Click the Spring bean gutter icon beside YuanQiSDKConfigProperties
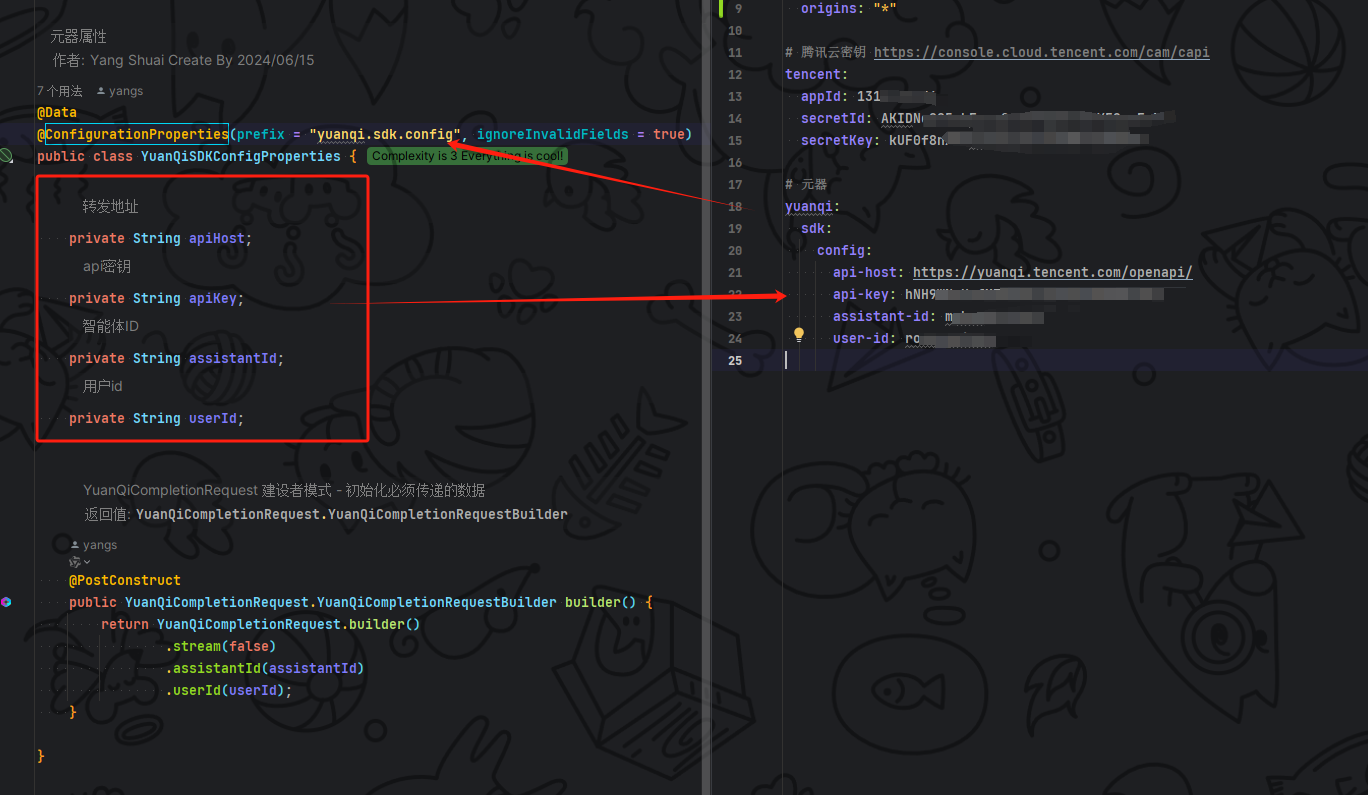The image size is (1368, 795). pyautogui.click(x=6, y=156)
